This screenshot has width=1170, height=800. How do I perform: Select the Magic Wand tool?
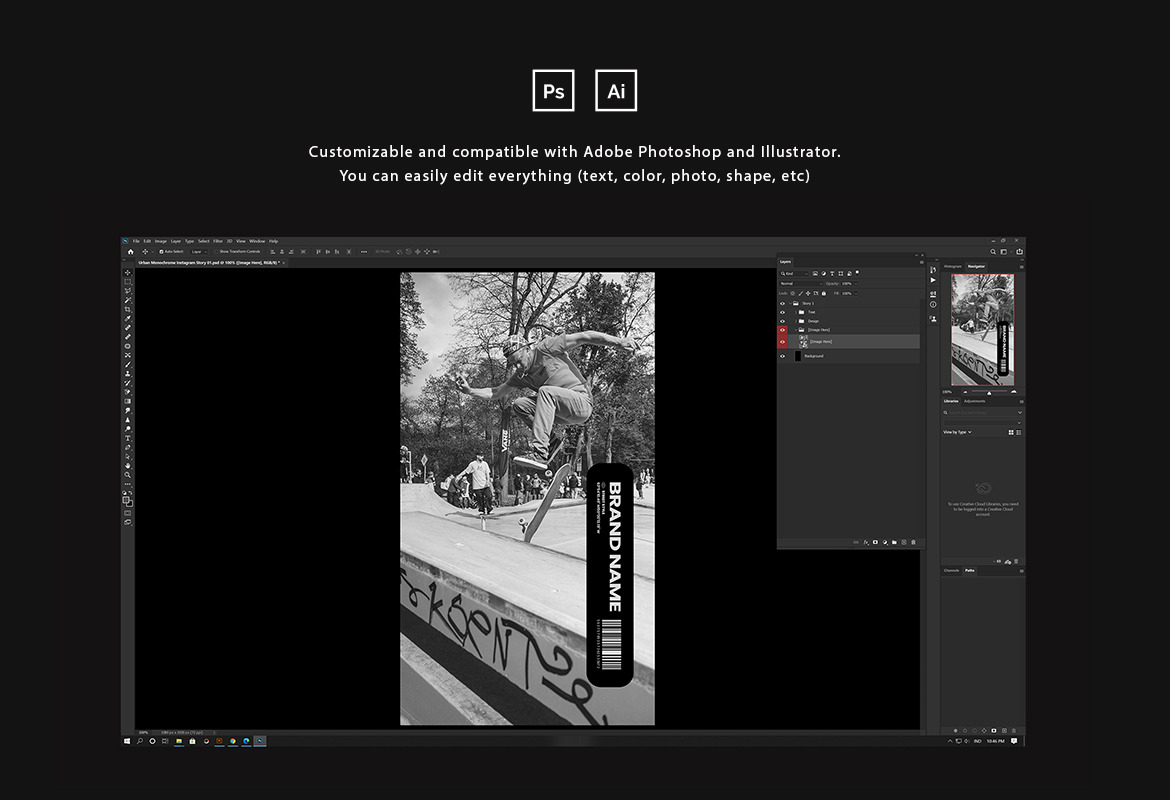(127, 300)
